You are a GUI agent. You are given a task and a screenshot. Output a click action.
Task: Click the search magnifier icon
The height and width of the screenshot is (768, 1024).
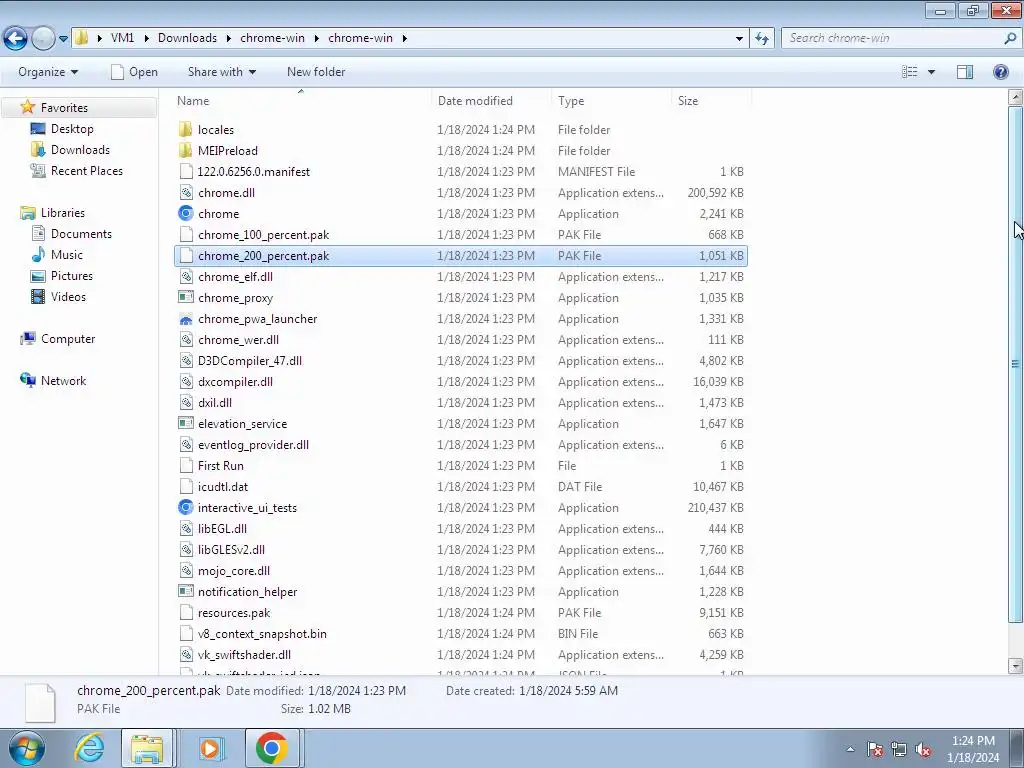tap(1010, 38)
